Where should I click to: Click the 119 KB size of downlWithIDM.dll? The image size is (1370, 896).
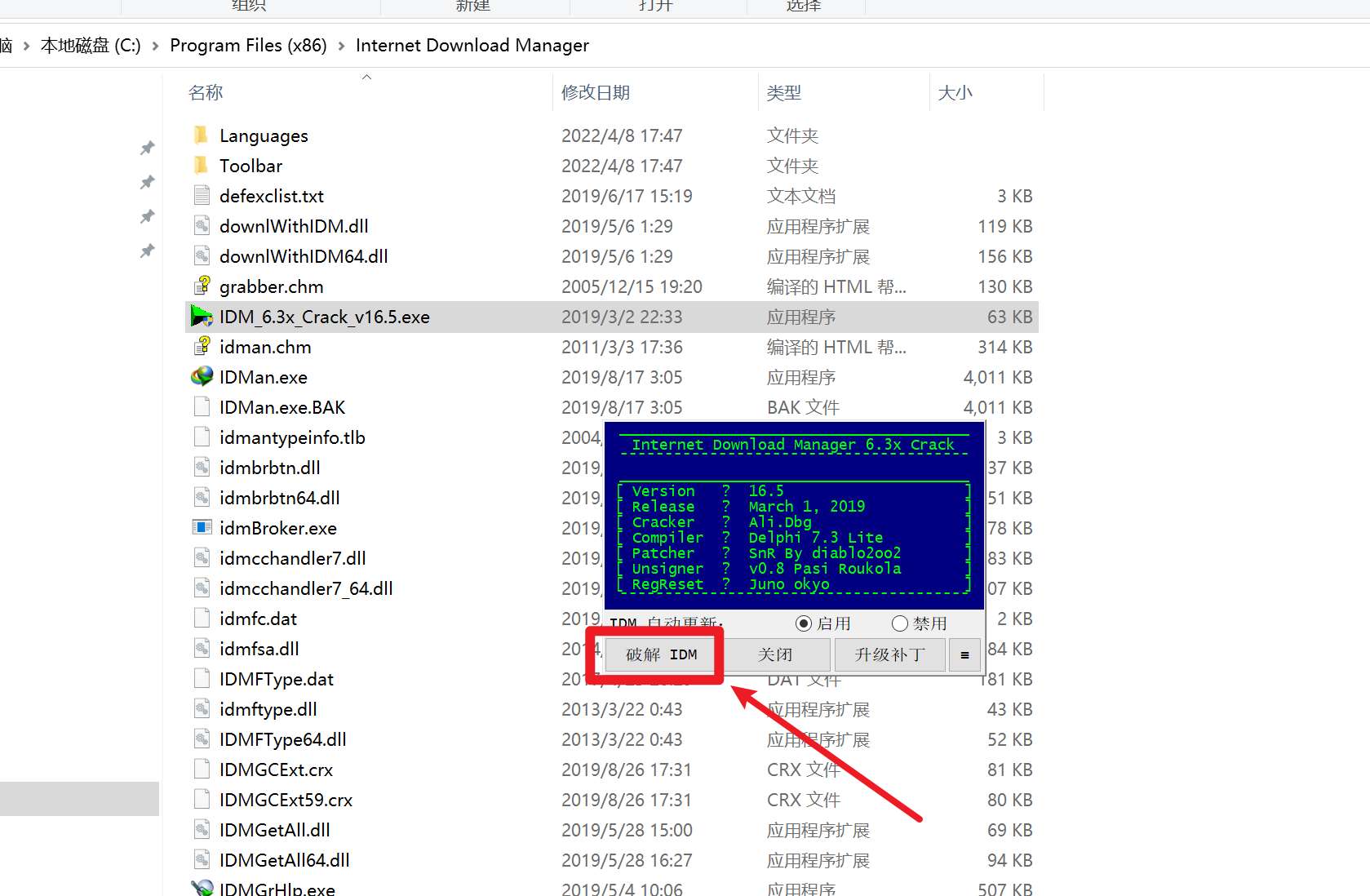[x=1005, y=226]
